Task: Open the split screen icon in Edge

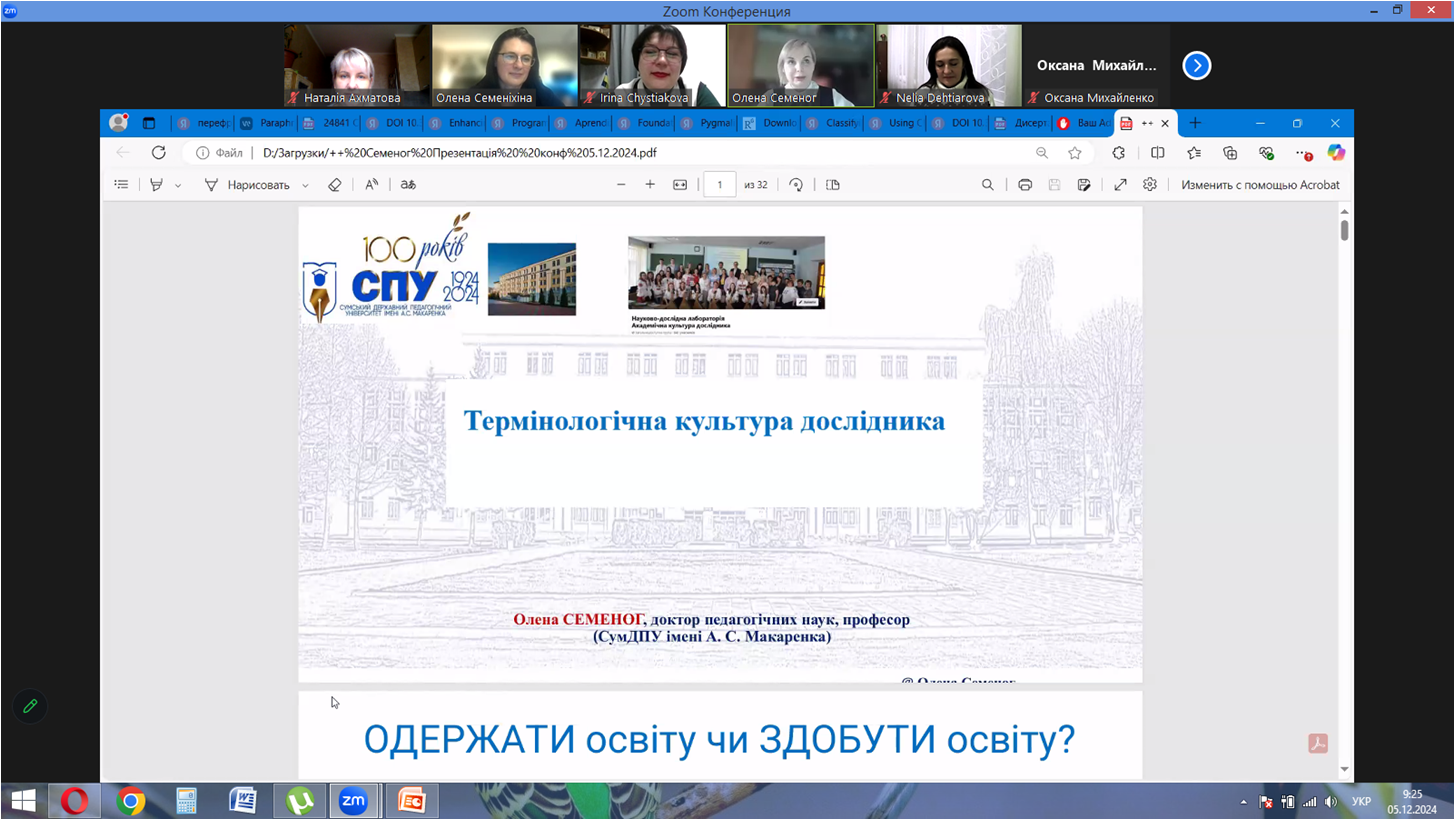Action: 1157,153
